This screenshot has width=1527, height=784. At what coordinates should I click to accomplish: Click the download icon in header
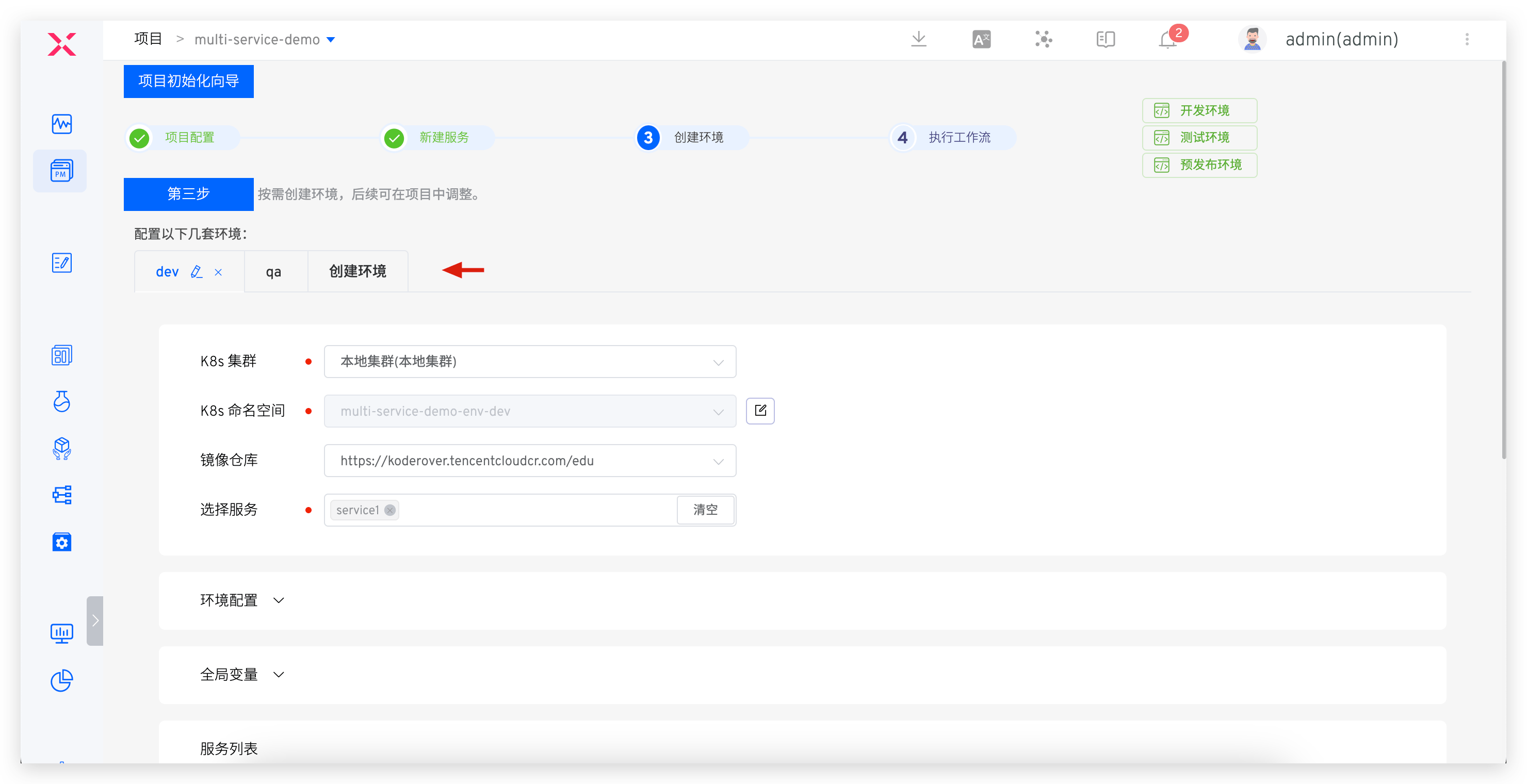(918, 39)
